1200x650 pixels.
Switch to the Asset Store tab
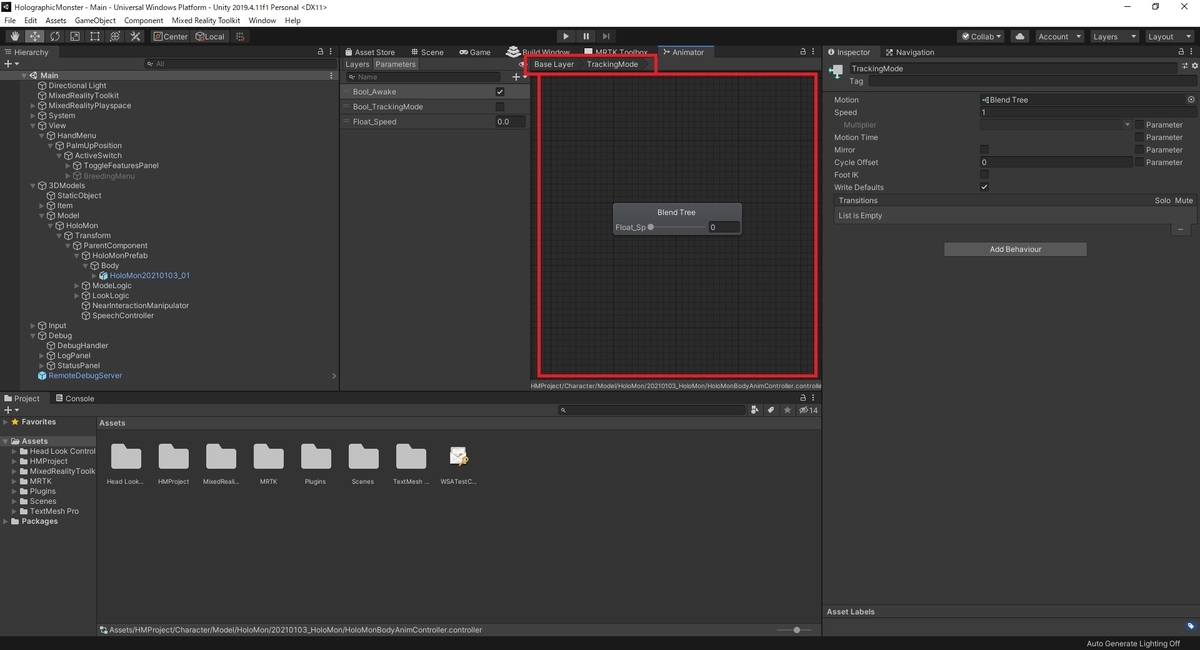click(370, 52)
